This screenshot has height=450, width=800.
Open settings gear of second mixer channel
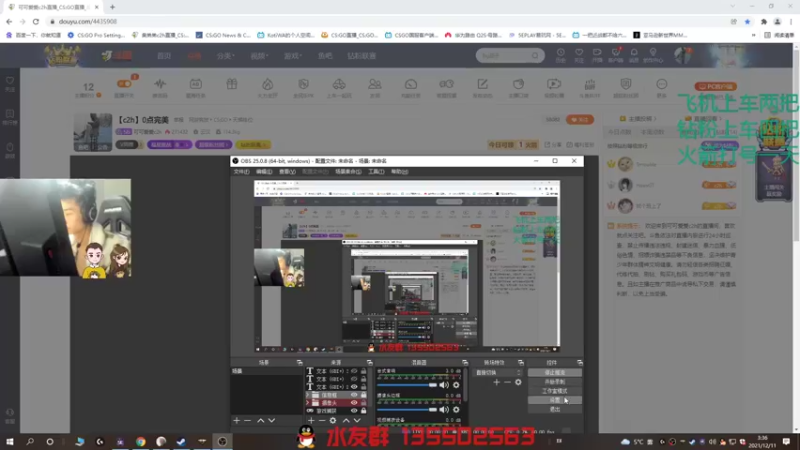coord(456,409)
